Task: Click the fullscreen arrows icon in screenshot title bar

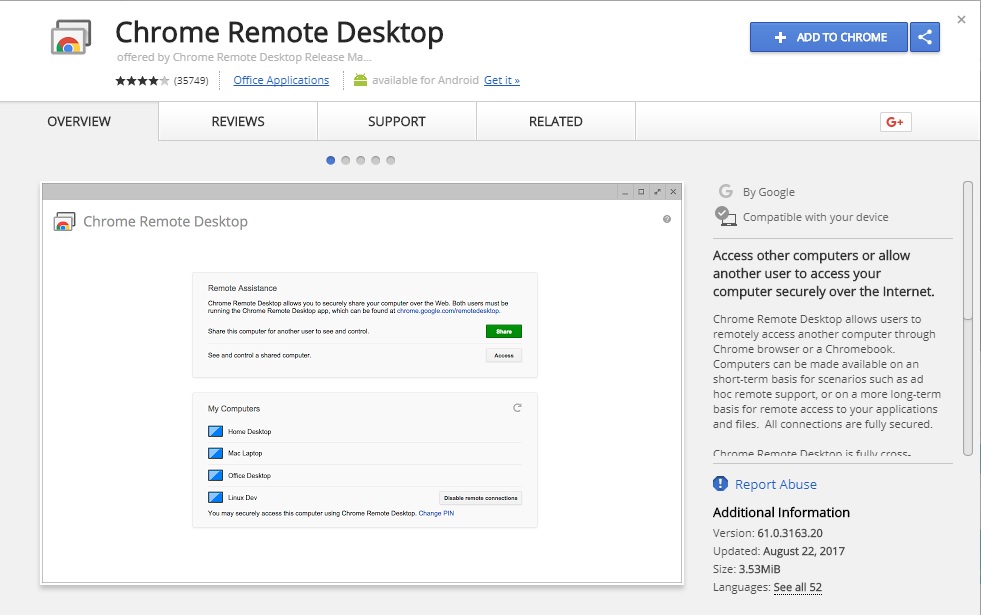Action: coord(658,192)
